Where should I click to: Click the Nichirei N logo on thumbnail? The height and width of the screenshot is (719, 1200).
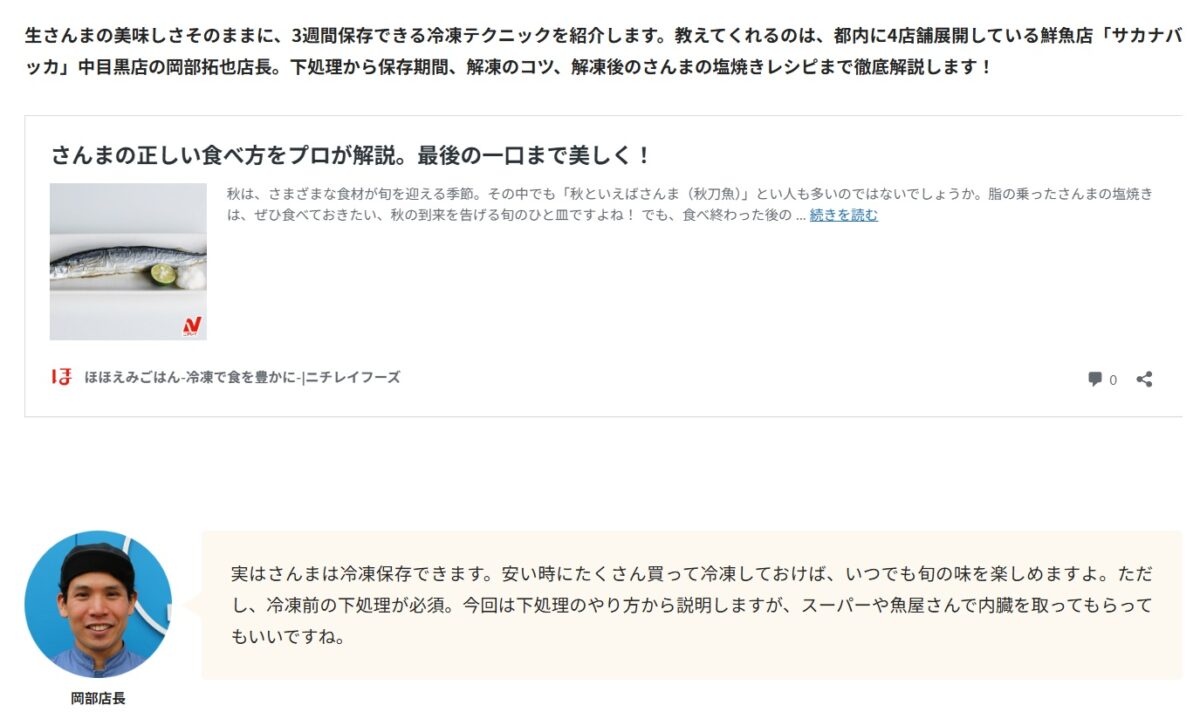click(192, 326)
